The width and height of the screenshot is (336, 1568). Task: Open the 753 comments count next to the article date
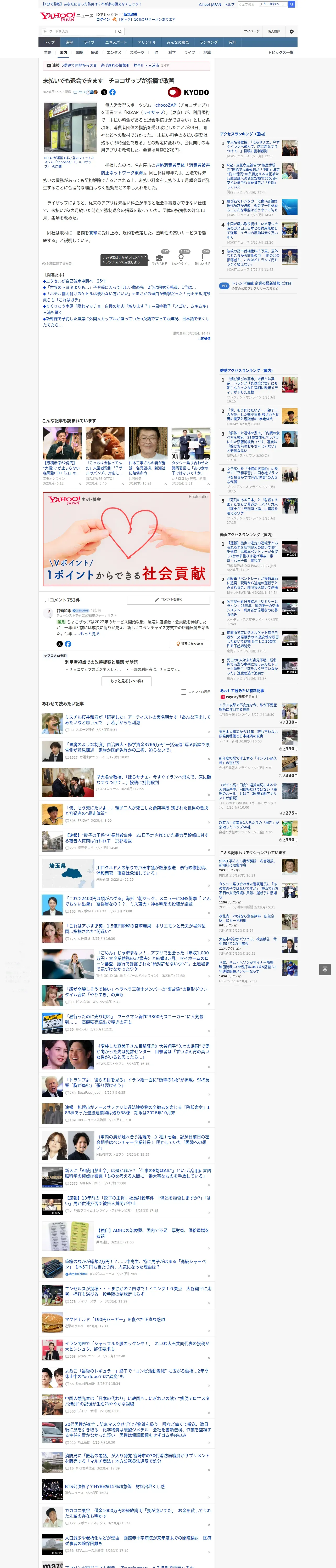point(79,93)
